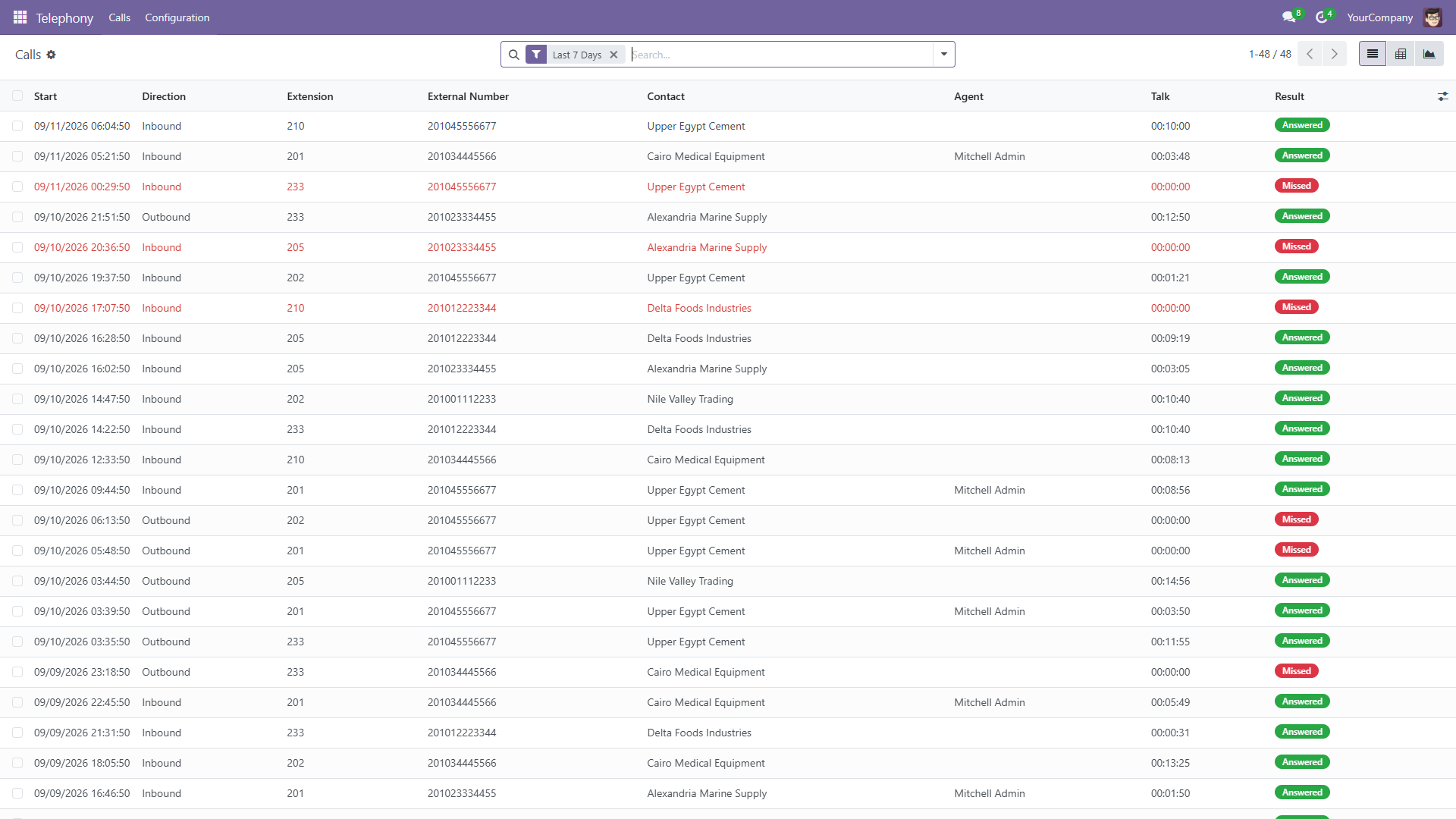Select checkbox for 09/11/2026 00:29:50 call
Image resolution: width=1456 pixels, height=819 pixels.
[x=17, y=187]
